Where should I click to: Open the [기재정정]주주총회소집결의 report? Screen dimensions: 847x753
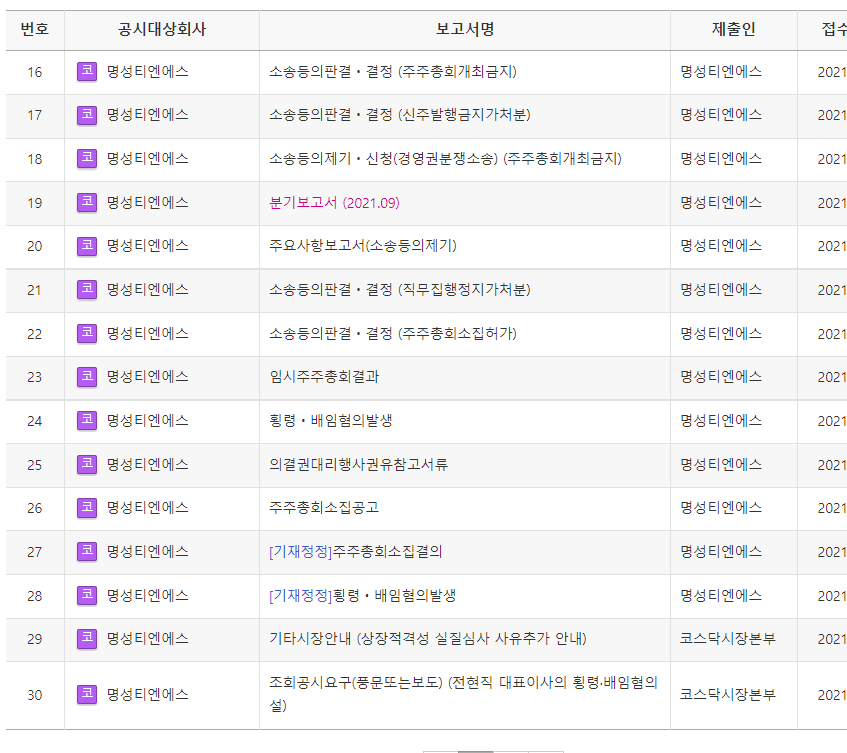pos(355,552)
